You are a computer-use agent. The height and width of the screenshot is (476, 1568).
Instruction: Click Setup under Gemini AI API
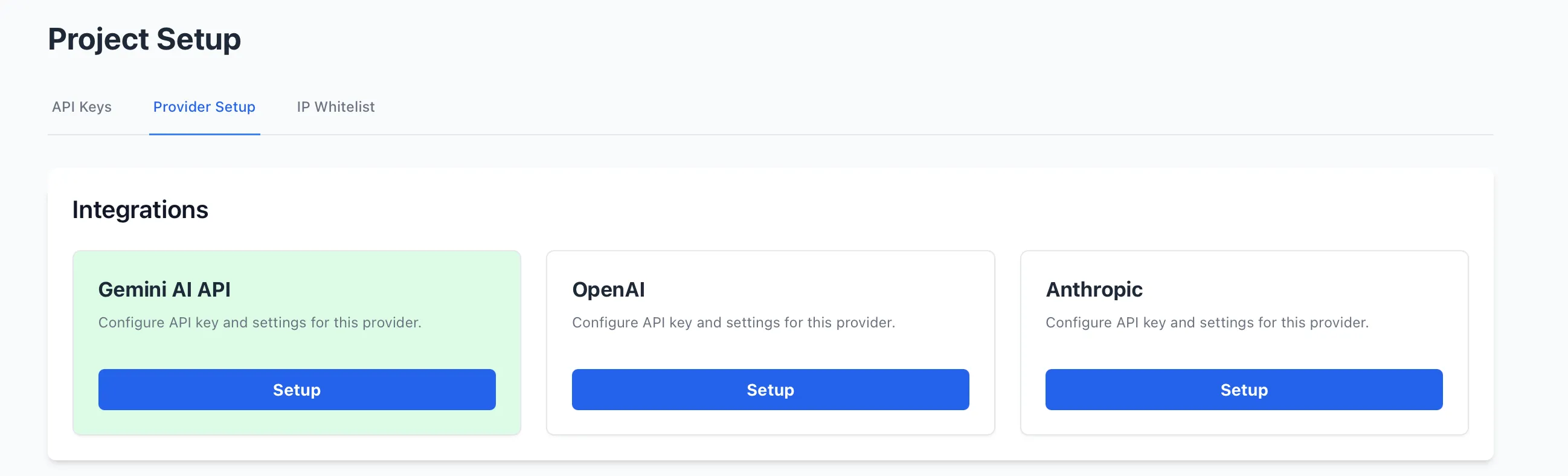297,390
